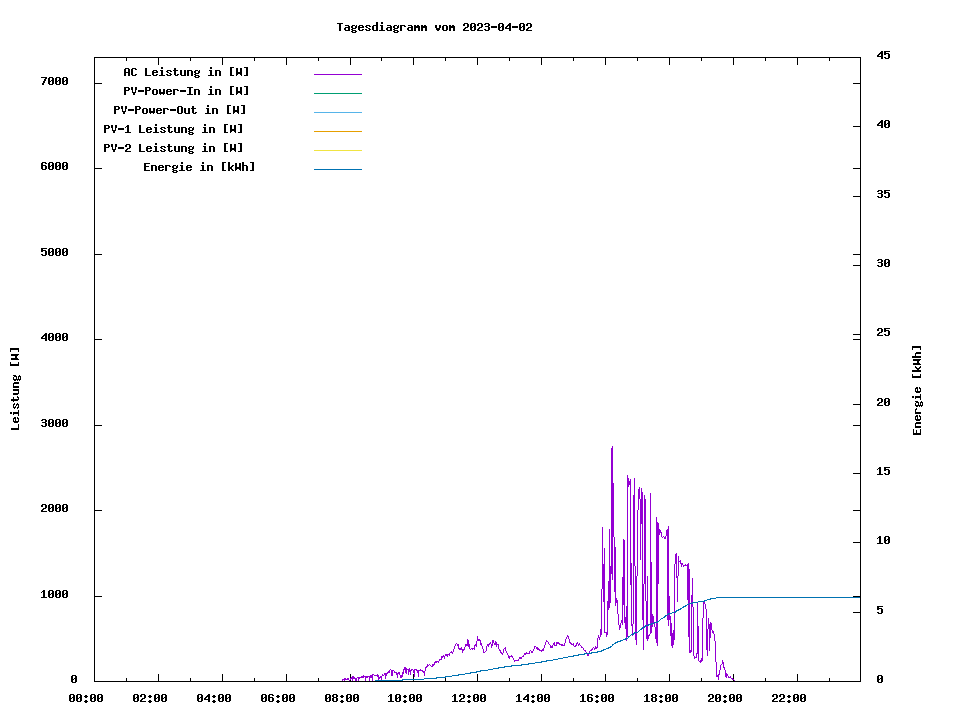
Task: Select the "PV-2 Leistung in [W]" legend label
Action: point(173,148)
